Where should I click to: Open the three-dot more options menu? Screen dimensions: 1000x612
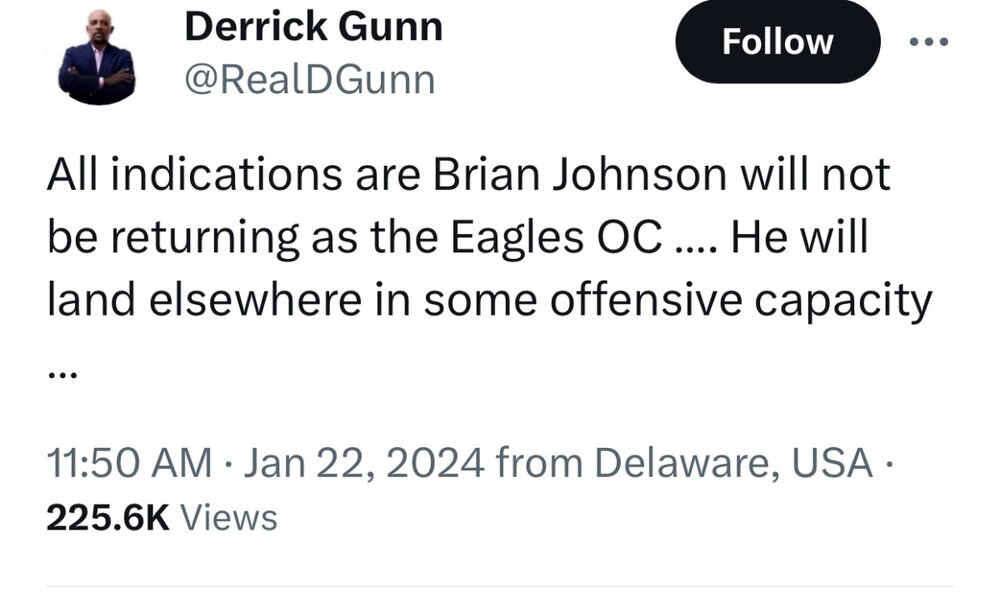pos(928,42)
